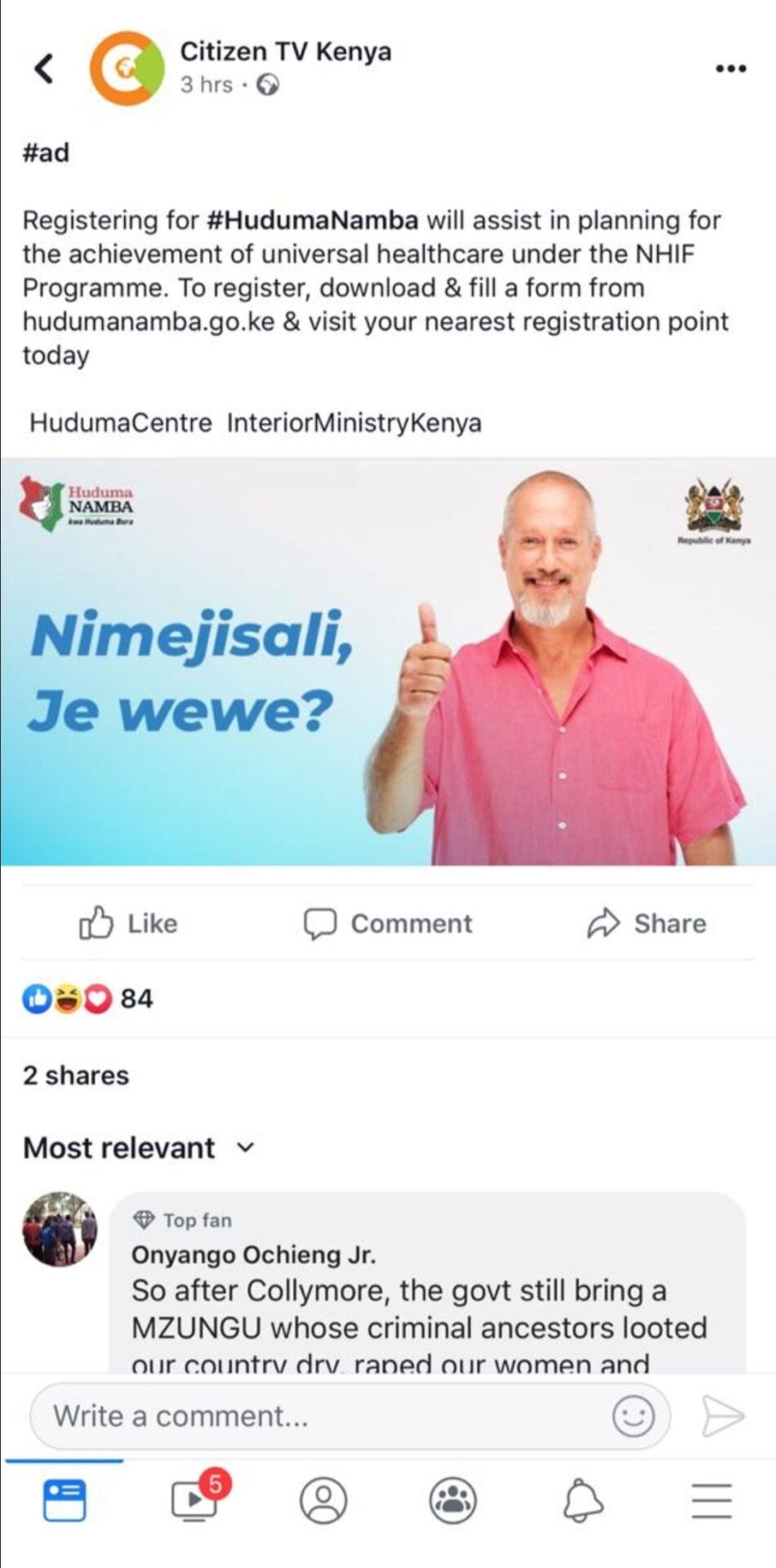The height and width of the screenshot is (1568, 776).
Task: Open the Notifications bell tab
Action: pyautogui.click(x=582, y=1500)
